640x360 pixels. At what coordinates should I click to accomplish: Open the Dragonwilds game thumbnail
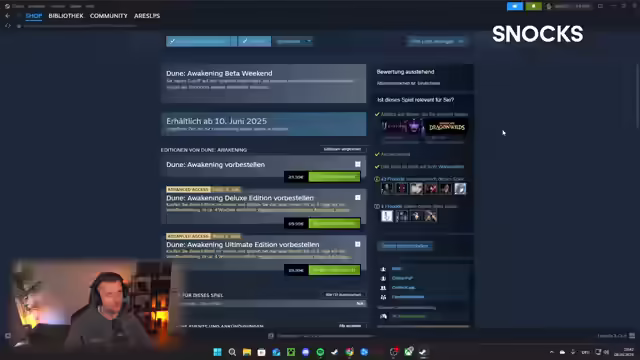[447, 127]
